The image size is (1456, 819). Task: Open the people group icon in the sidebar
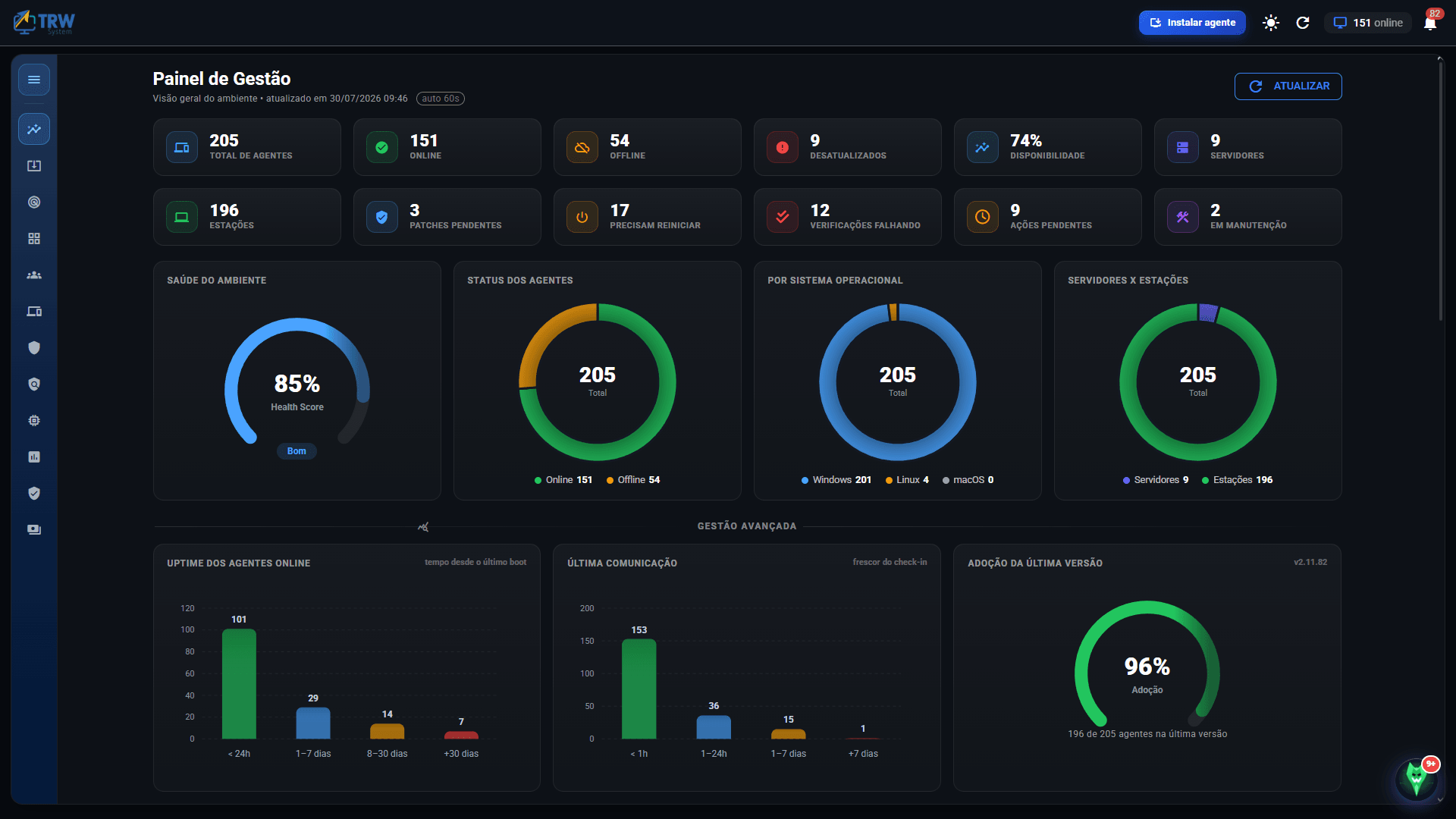point(34,275)
